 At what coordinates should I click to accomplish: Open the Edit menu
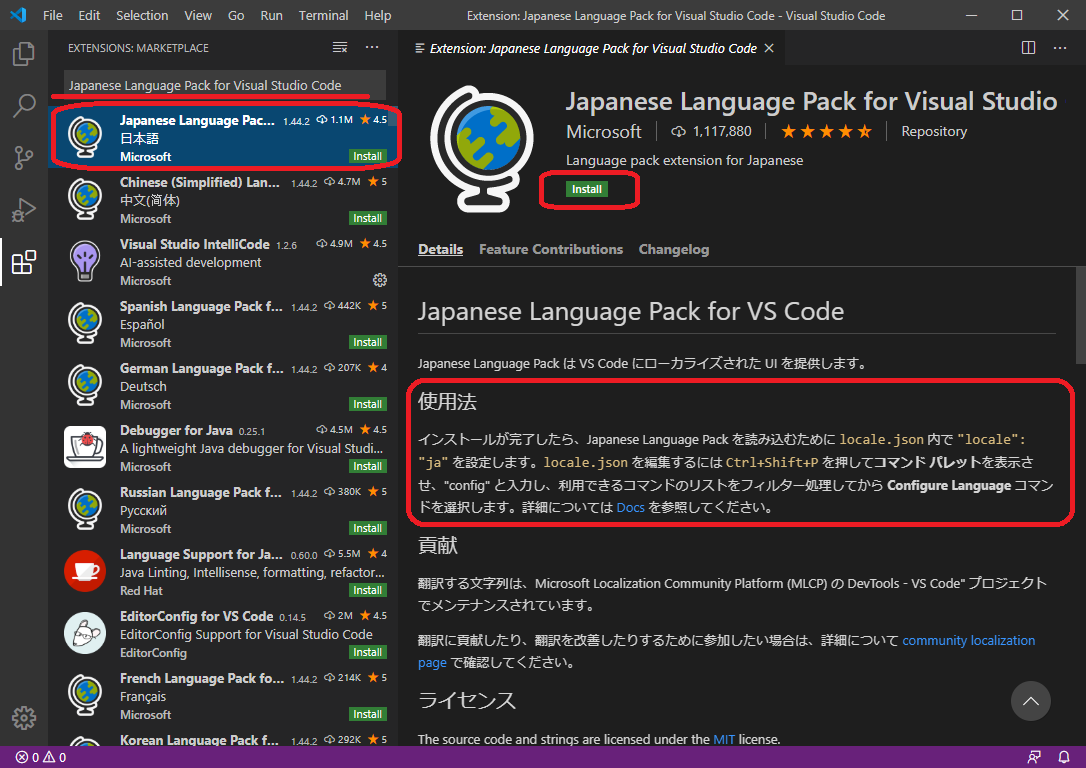(x=89, y=15)
